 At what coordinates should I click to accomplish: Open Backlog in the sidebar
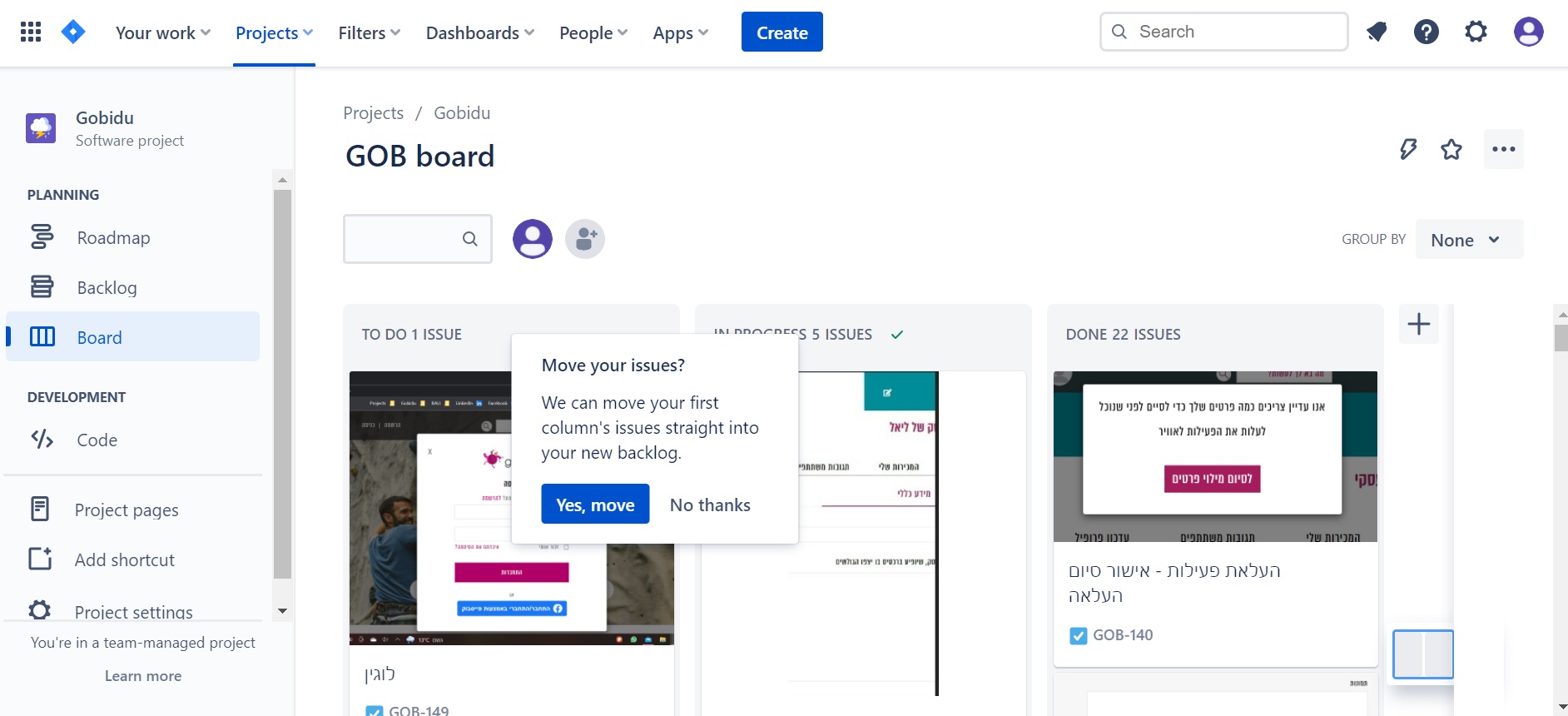[x=133, y=287]
